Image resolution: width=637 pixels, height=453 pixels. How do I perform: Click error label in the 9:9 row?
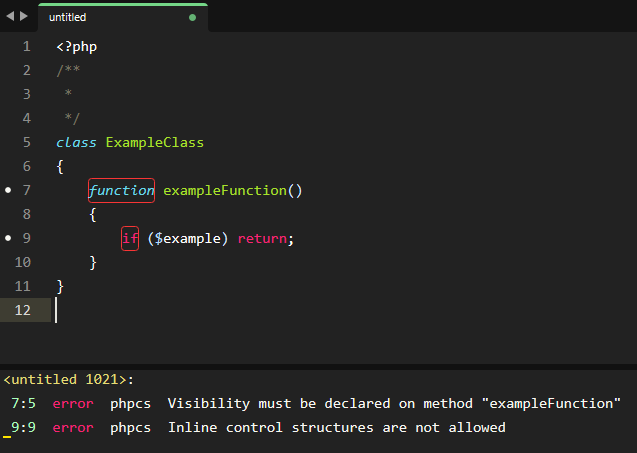tap(73, 428)
